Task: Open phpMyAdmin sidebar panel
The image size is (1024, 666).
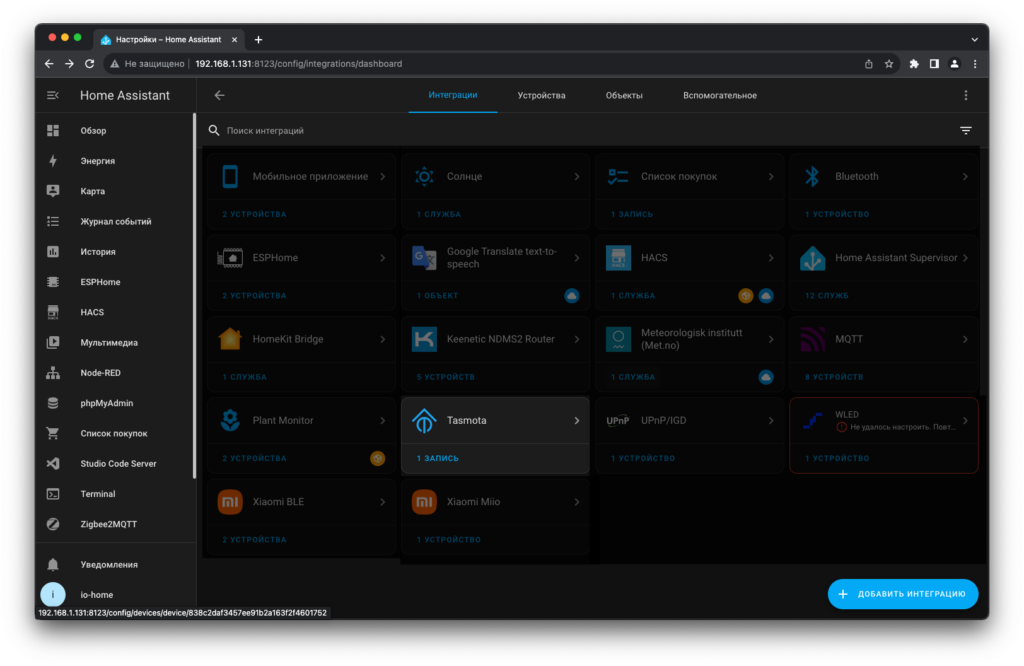Action: point(115,403)
